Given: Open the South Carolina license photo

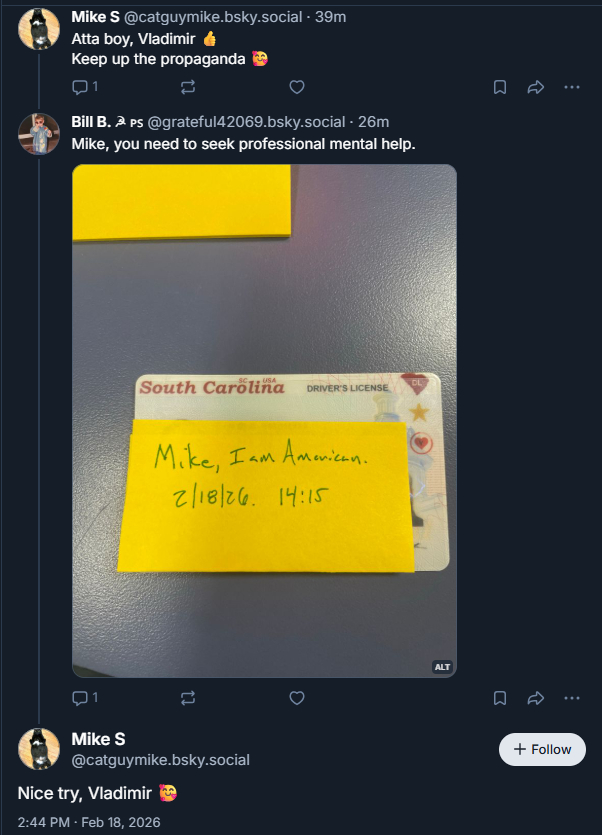Looking at the screenshot, I should [x=264, y=421].
